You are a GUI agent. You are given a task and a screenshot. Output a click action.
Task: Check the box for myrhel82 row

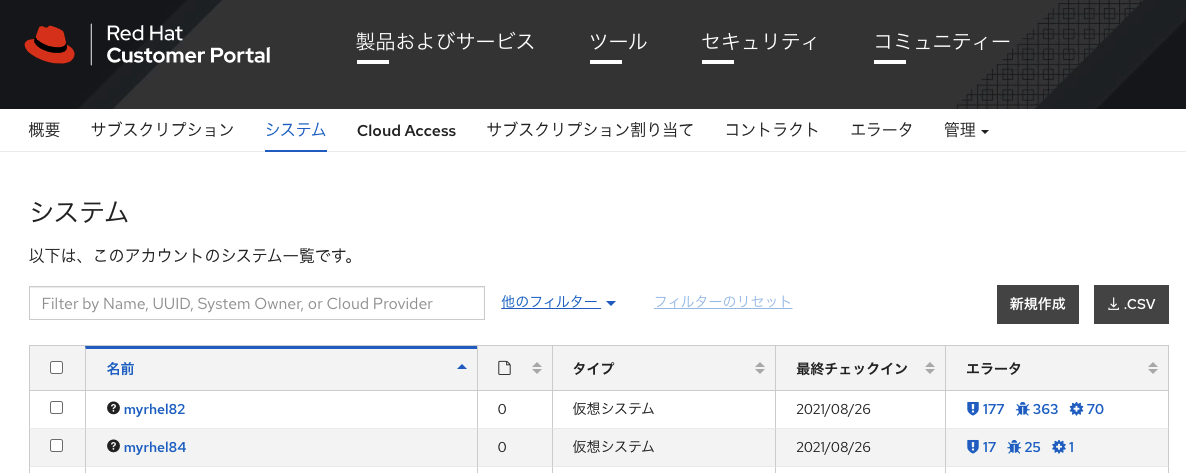click(56, 408)
